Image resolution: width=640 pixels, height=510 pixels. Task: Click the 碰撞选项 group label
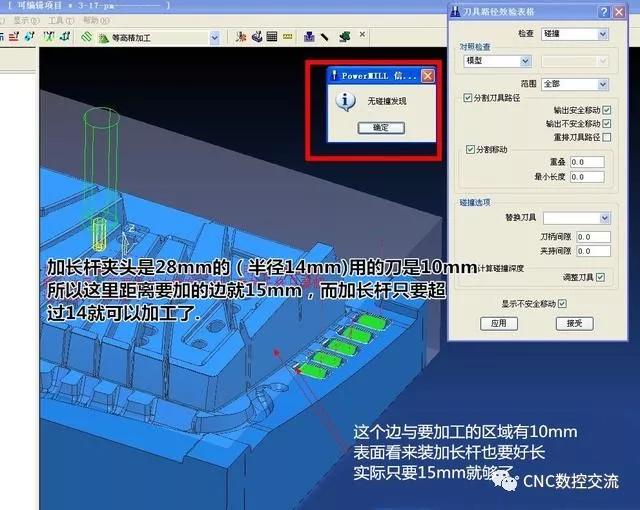point(475,202)
